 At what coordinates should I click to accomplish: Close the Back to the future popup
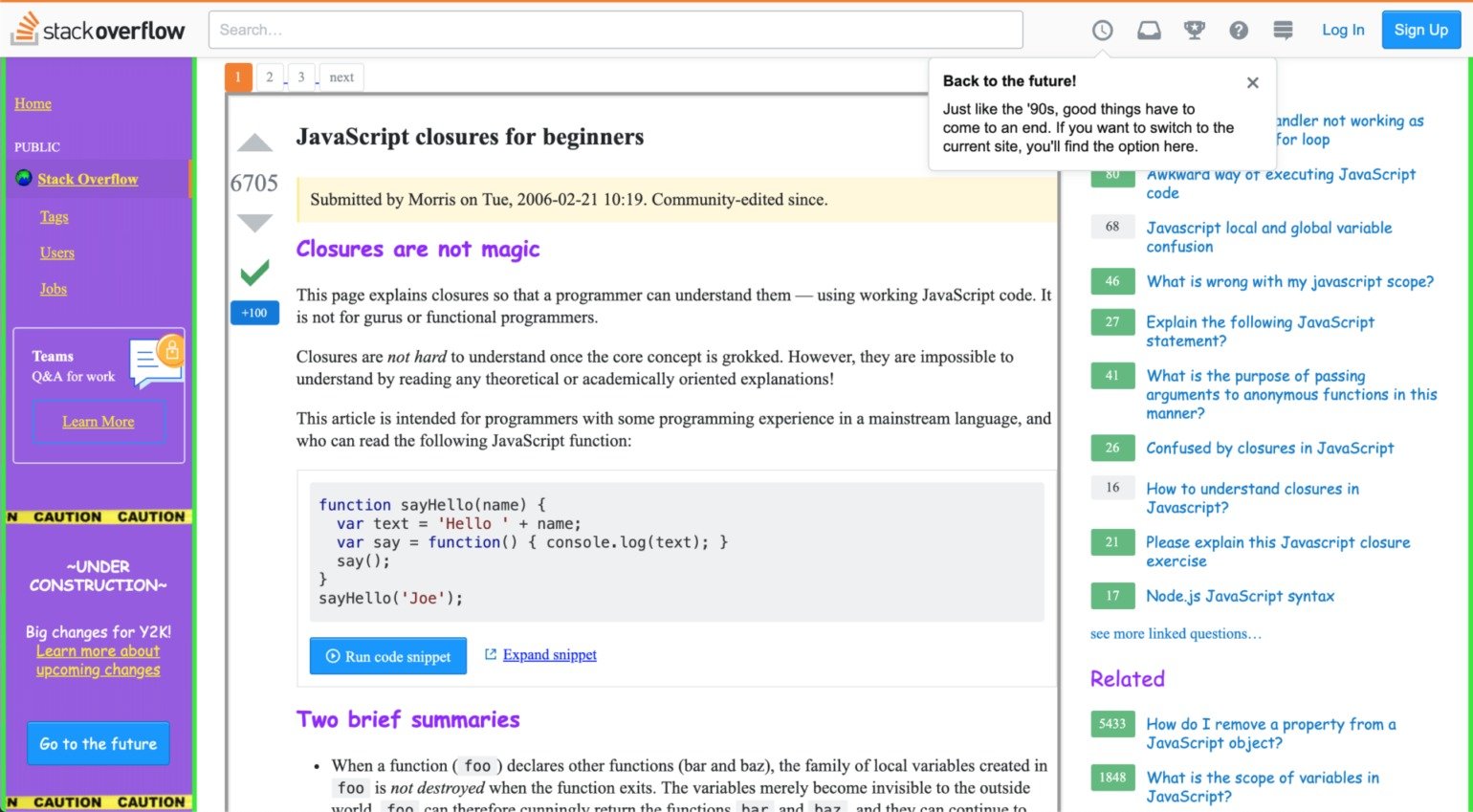pyautogui.click(x=1252, y=83)
